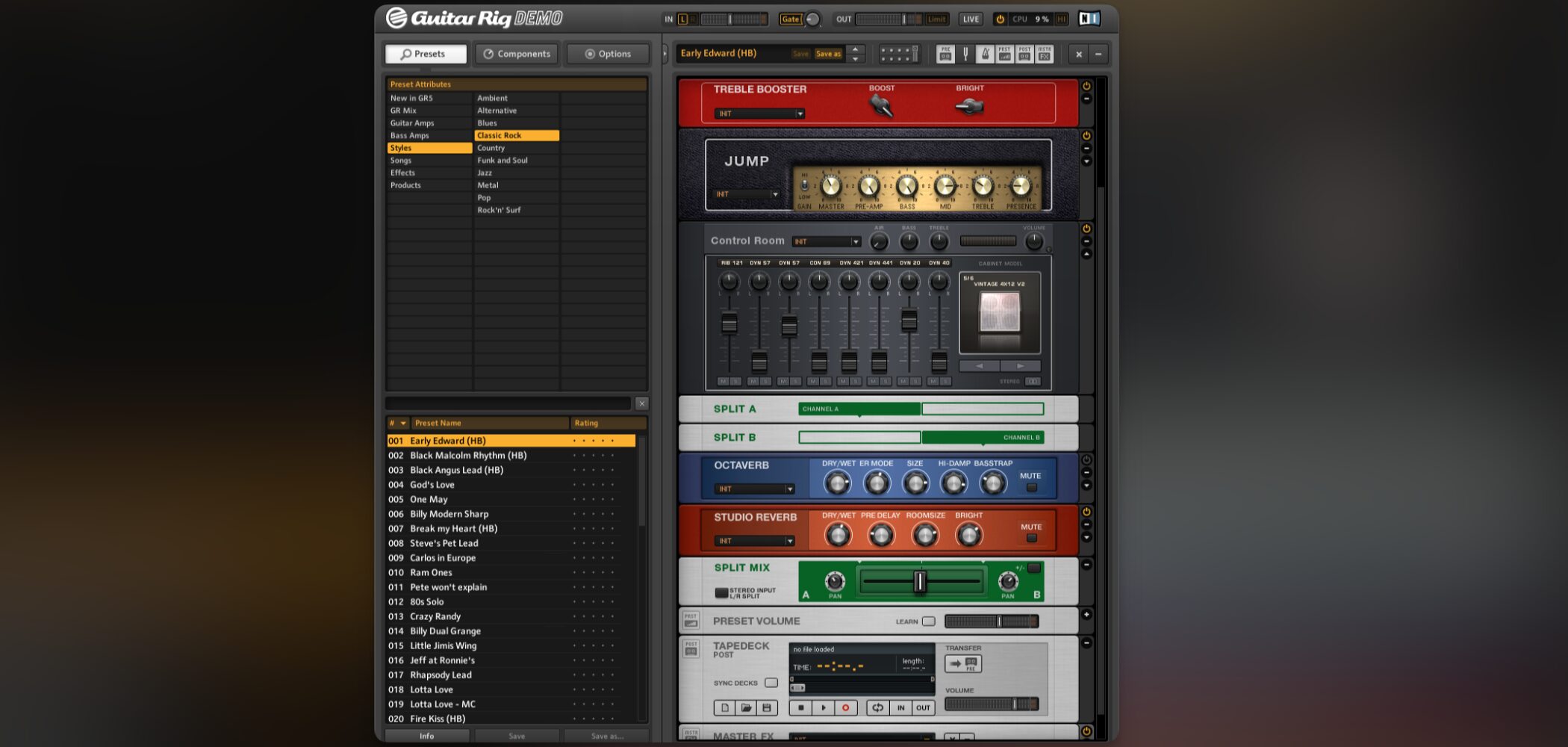Adjust the Split Mix A/B crossfader
This screenshot has width=1568, height=747.
(x=921, y=581)
